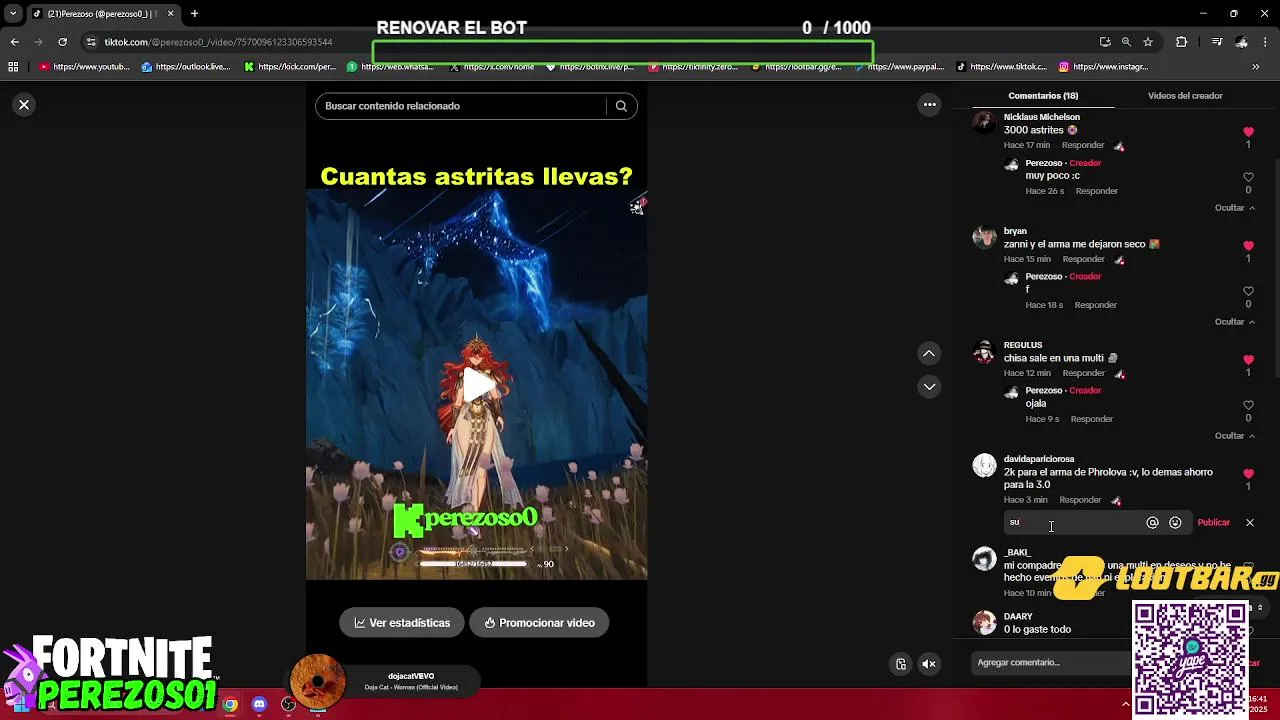Close the Perezoso TikTok tab
Viewport: 1280px width, 720px height.
tap(170, 14)
